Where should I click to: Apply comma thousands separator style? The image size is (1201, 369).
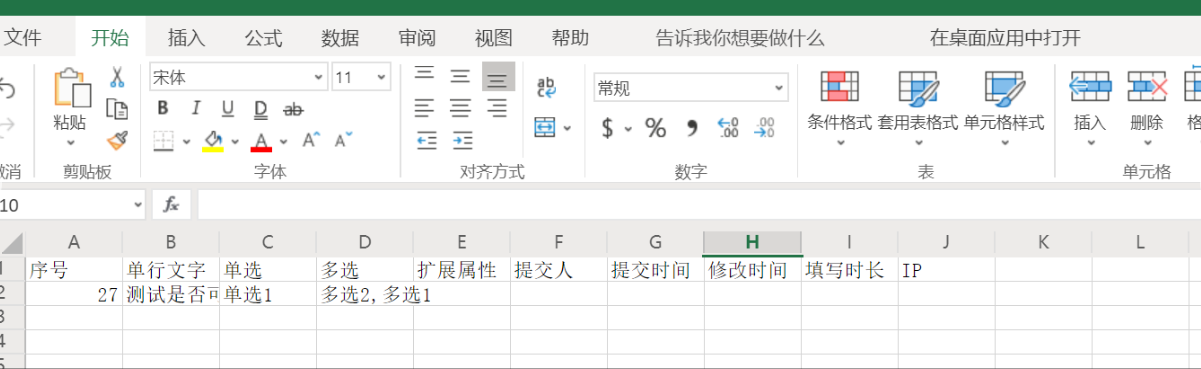691,128
